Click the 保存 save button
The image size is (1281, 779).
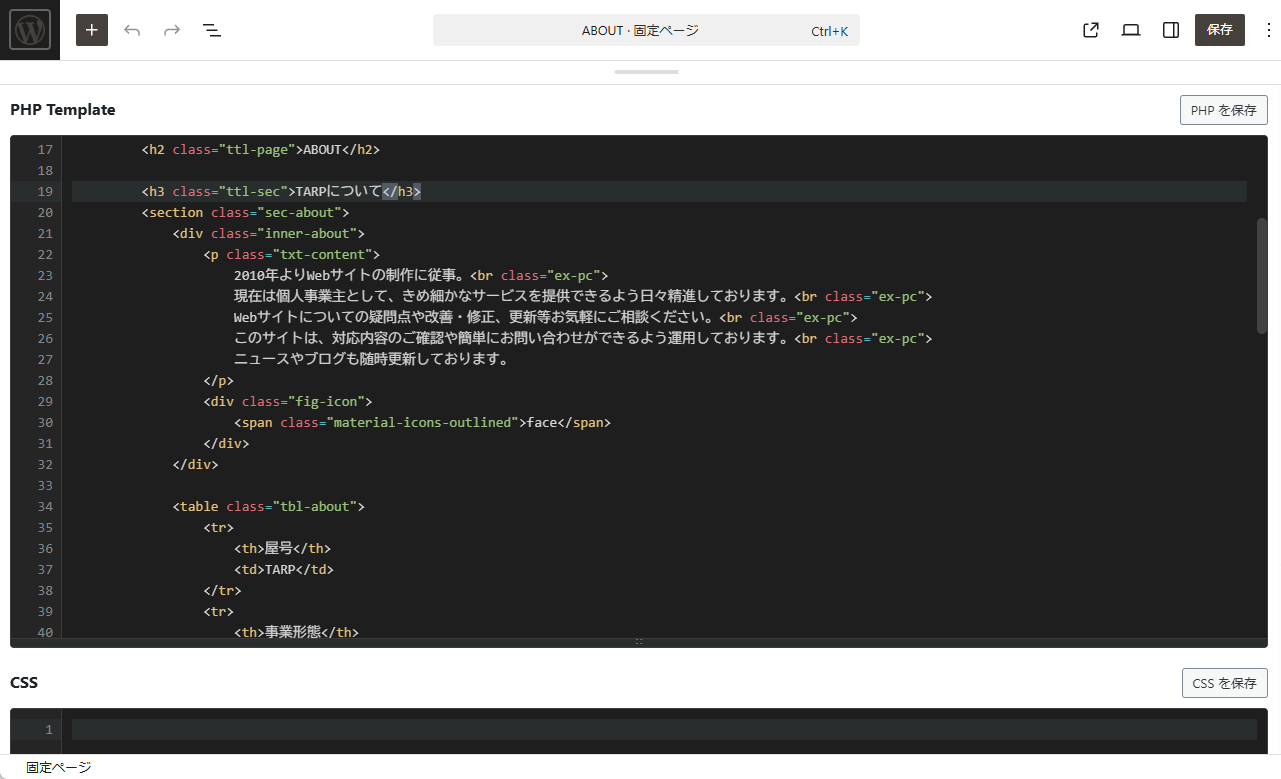point(1219,30)
